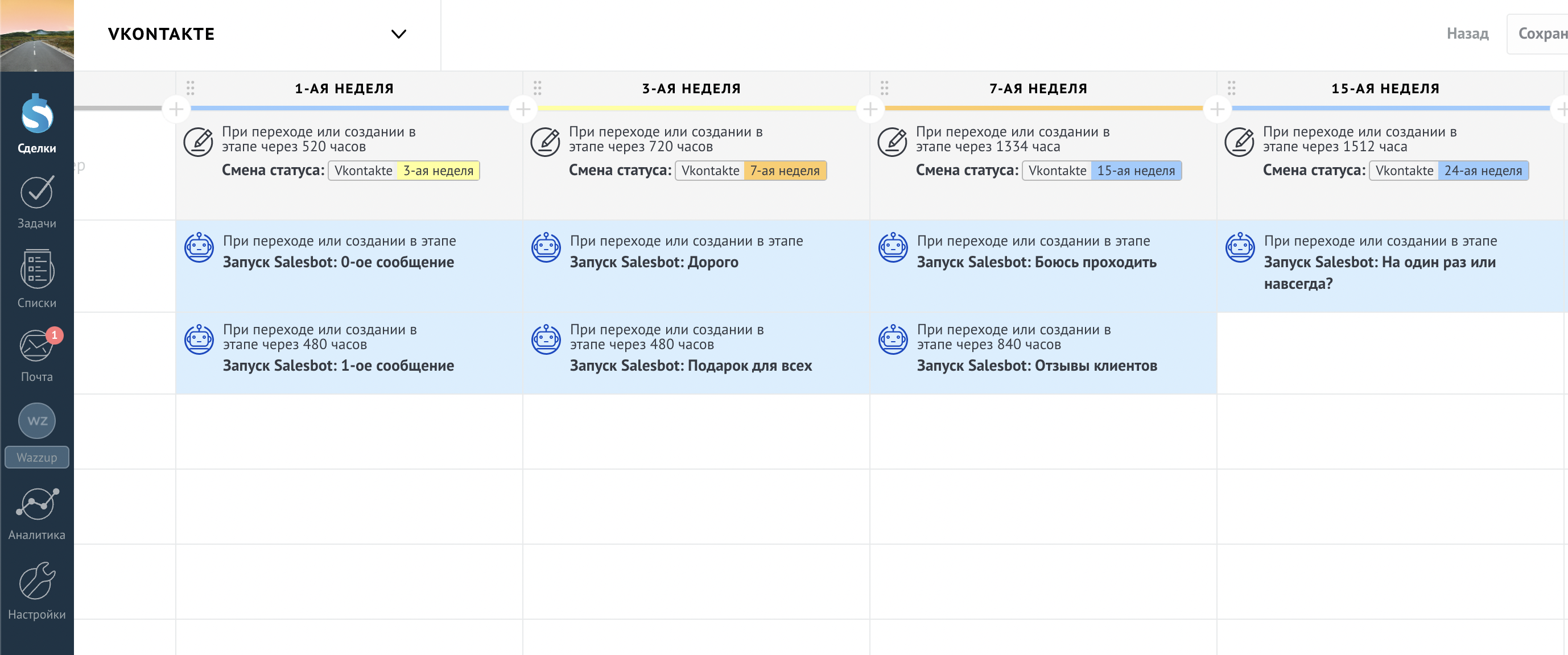Viewport: 1568px width, 655px height.
Task: Open the Задачи checkmark icon
Action: click(x=36, y=192)
